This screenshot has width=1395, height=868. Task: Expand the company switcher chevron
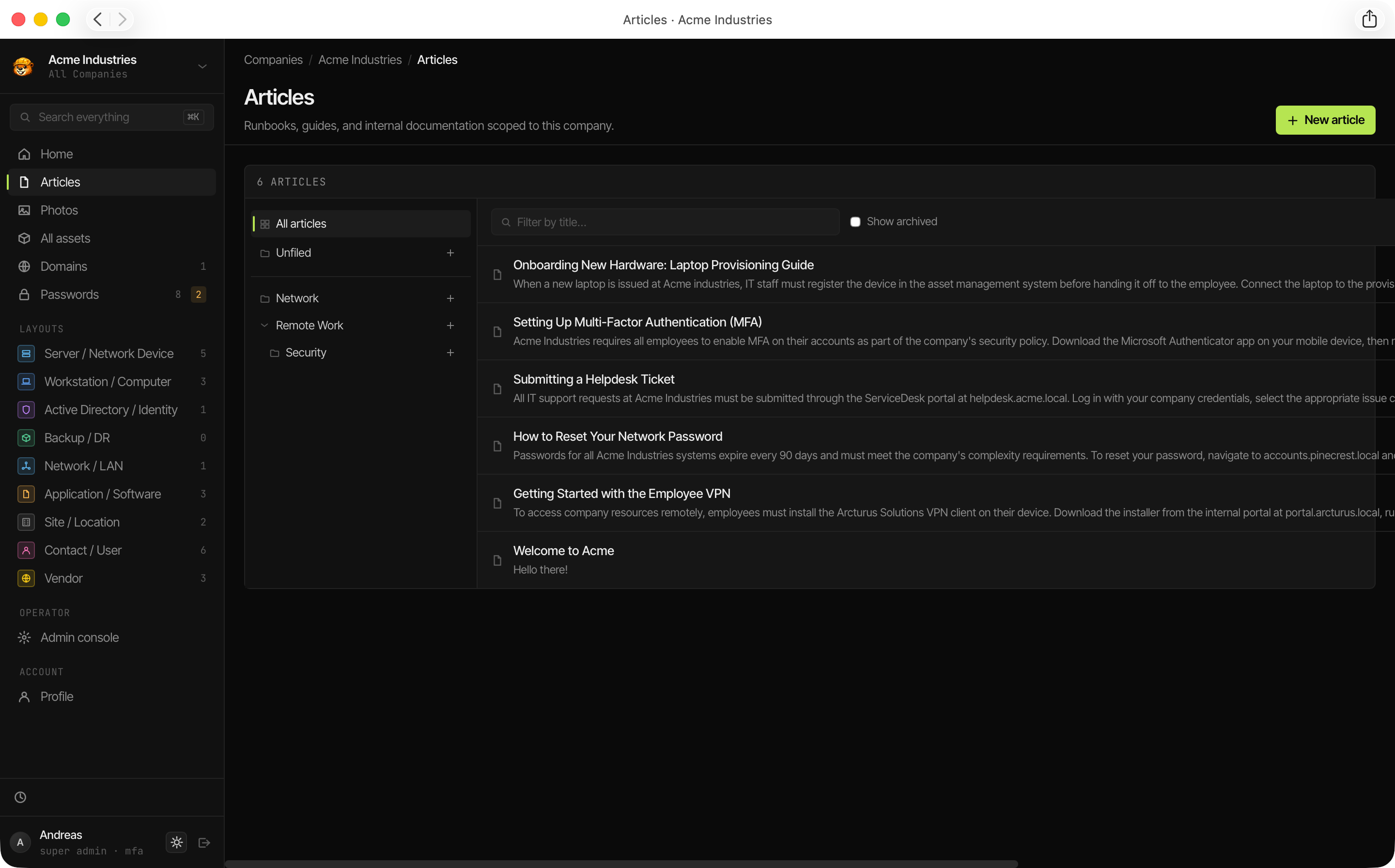pyautogui.click(x=202, y=66)
